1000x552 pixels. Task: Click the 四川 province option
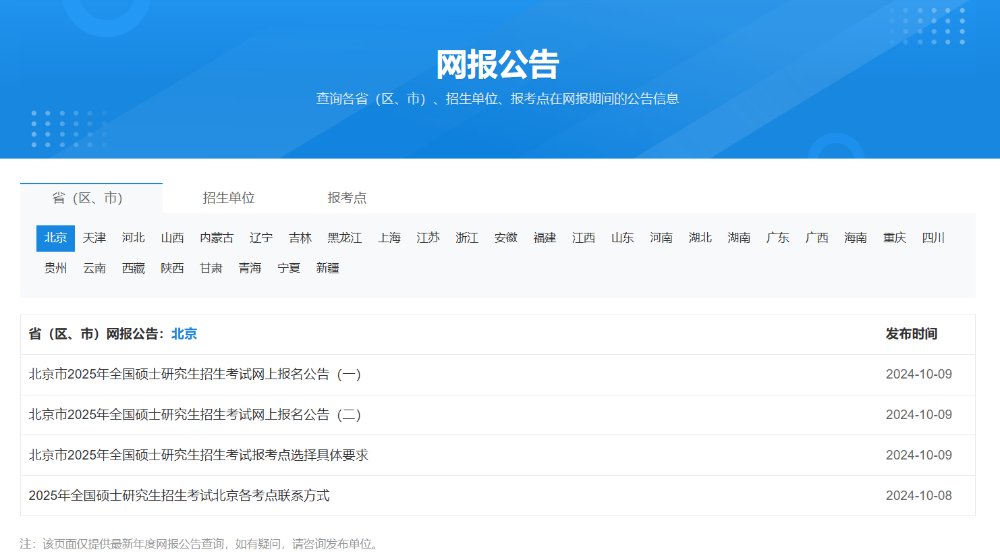tap(933, 238)
